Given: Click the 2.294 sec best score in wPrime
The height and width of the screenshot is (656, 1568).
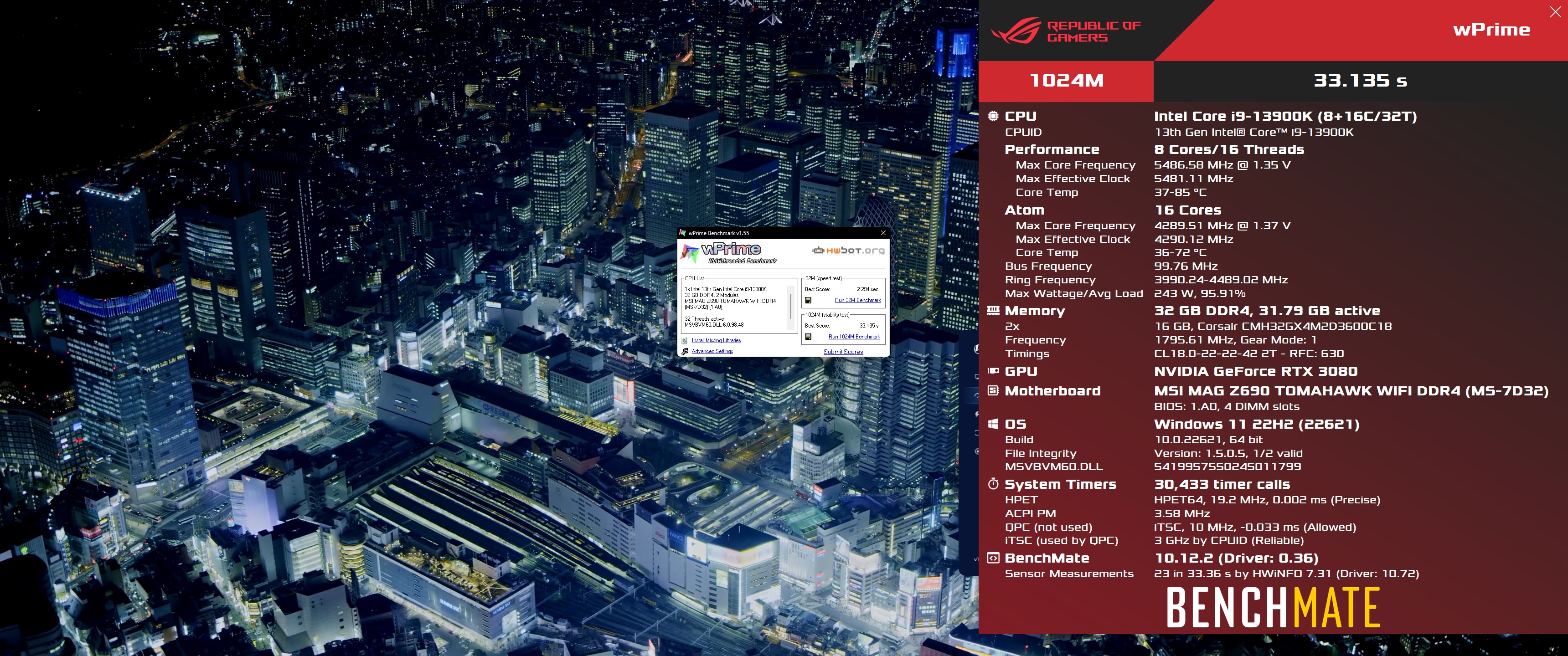Looking at the screenshot, I should click(x=867, y=289).
